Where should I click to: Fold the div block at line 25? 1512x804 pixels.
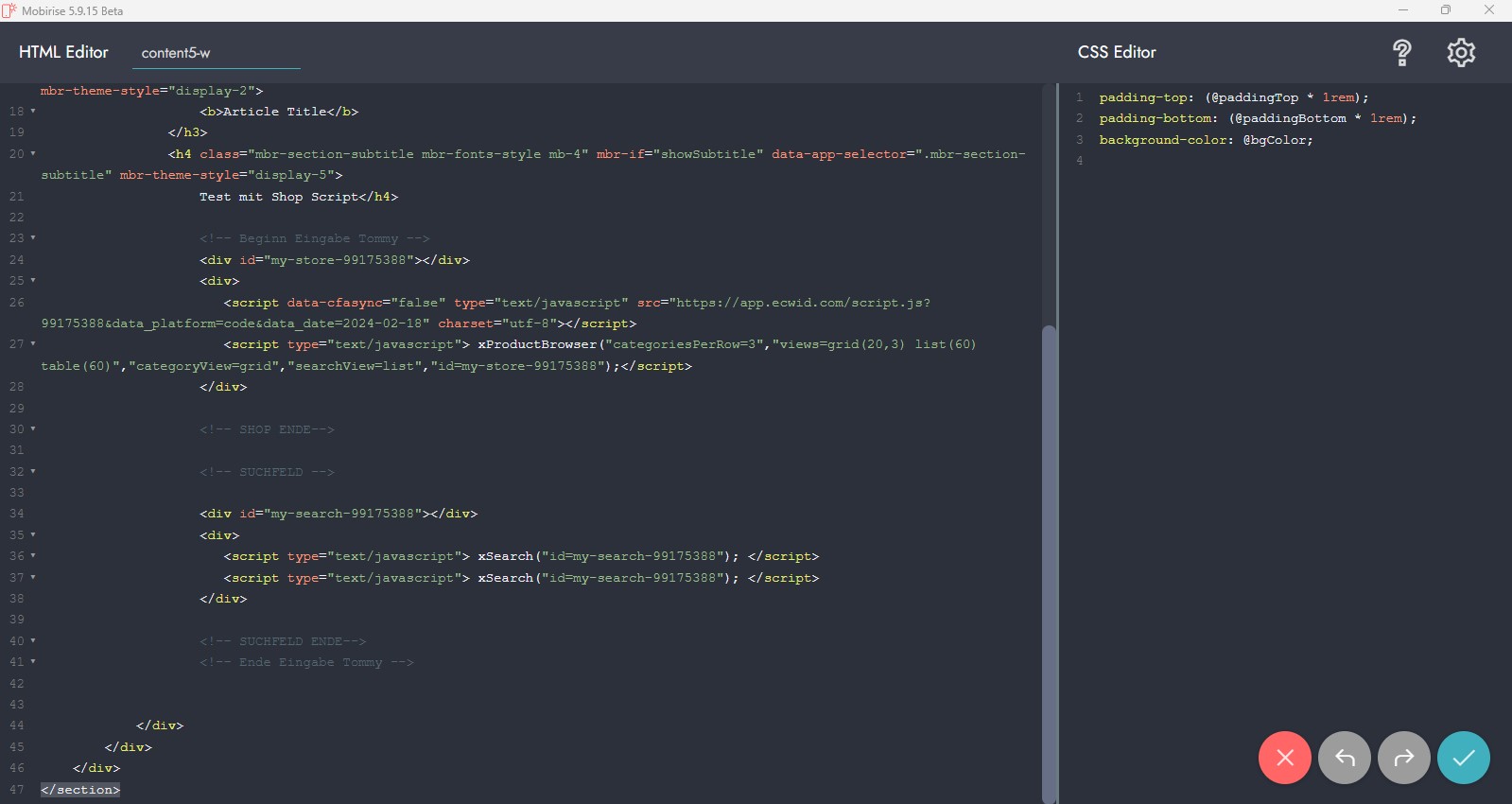pos(33,281)
